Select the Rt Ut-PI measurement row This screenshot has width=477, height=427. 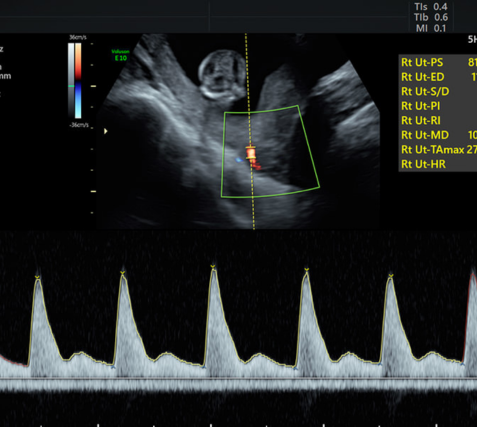tap(438, 106)
